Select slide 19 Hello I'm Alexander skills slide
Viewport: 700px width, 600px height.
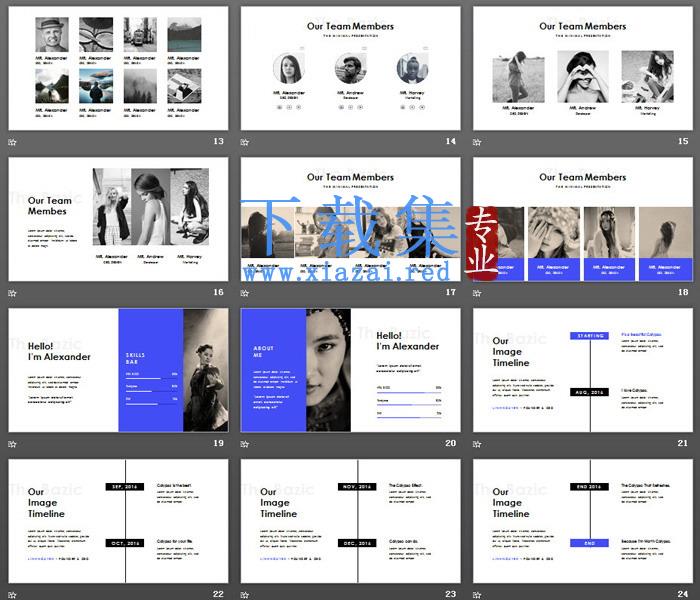point(118,370)
